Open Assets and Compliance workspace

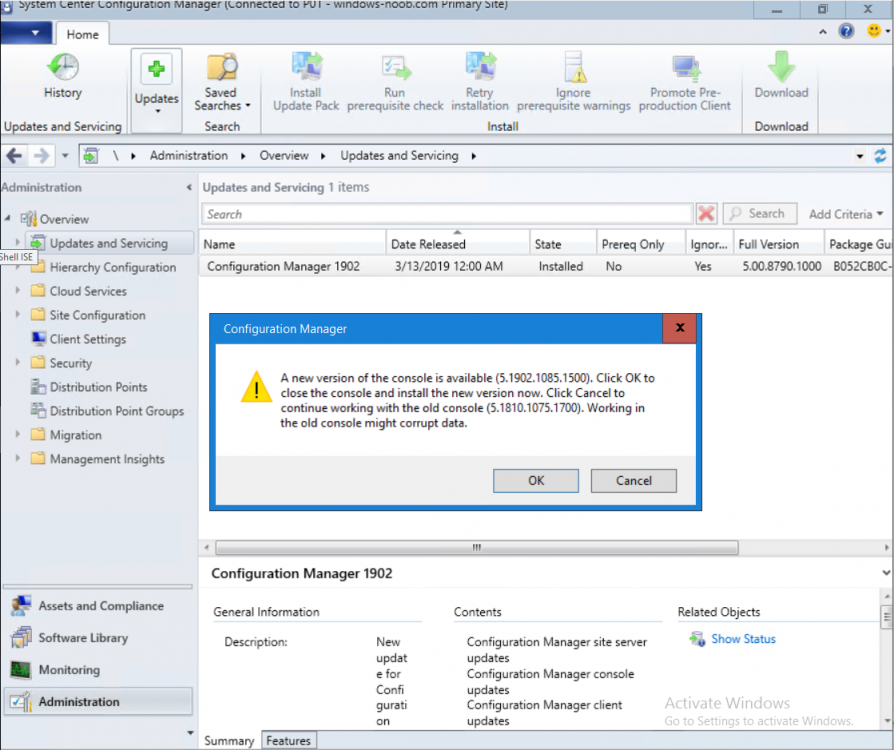pyautogui.click(x=98, y=606)
